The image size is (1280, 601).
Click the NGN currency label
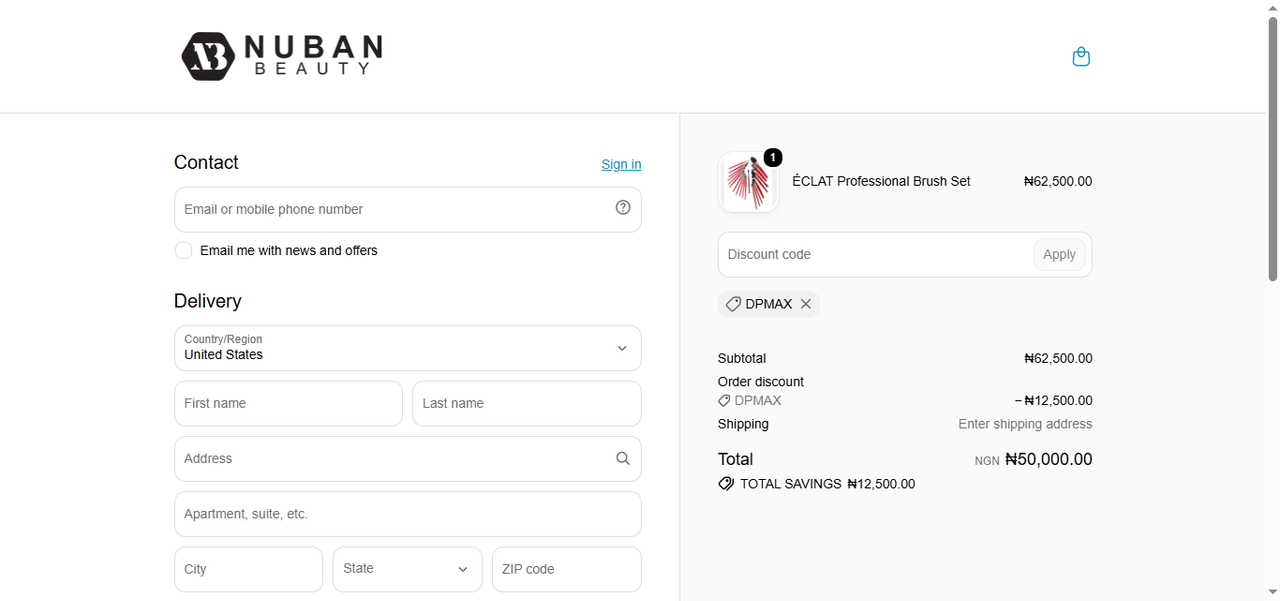click(x=987, y=461)
